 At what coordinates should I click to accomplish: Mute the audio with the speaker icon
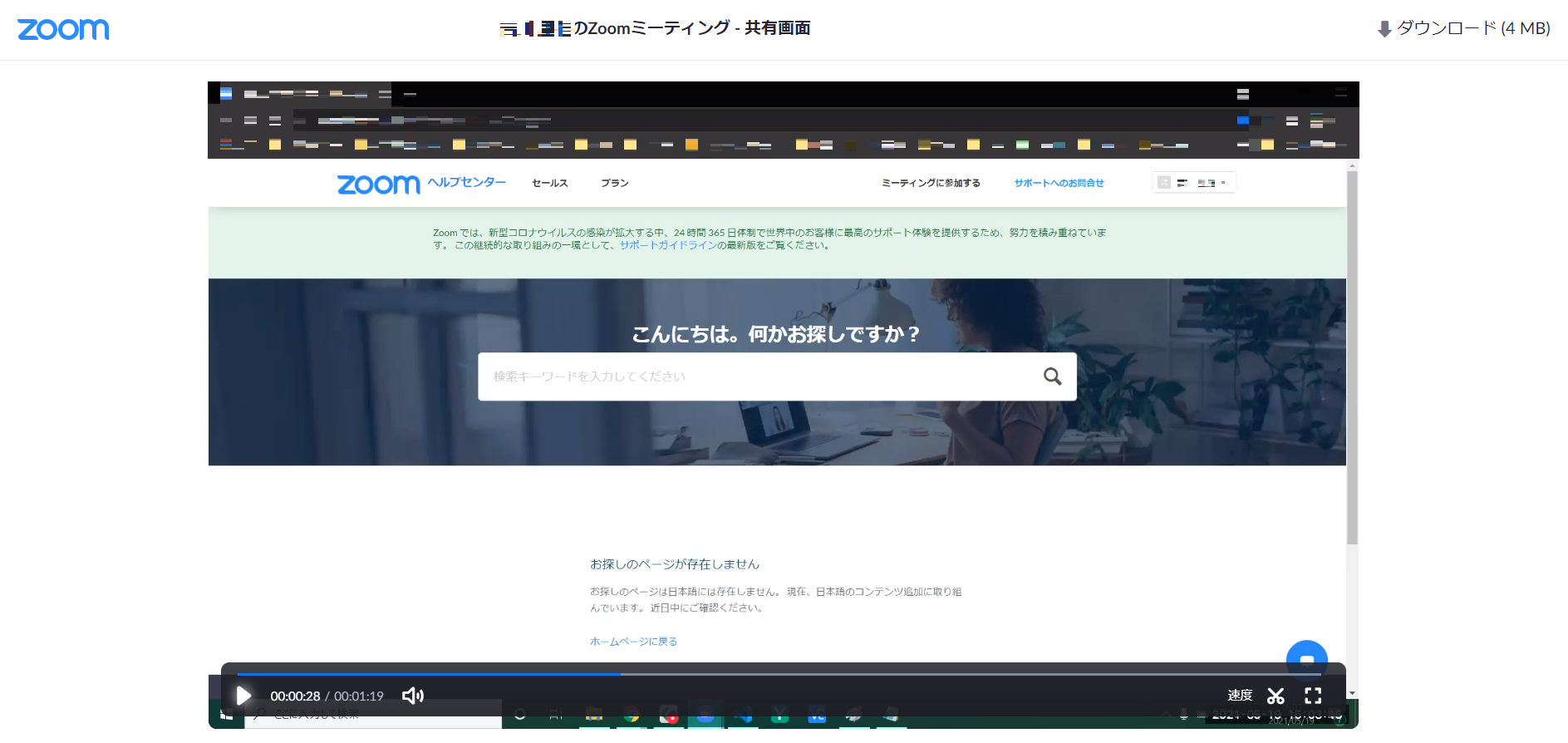pos(413,696)
